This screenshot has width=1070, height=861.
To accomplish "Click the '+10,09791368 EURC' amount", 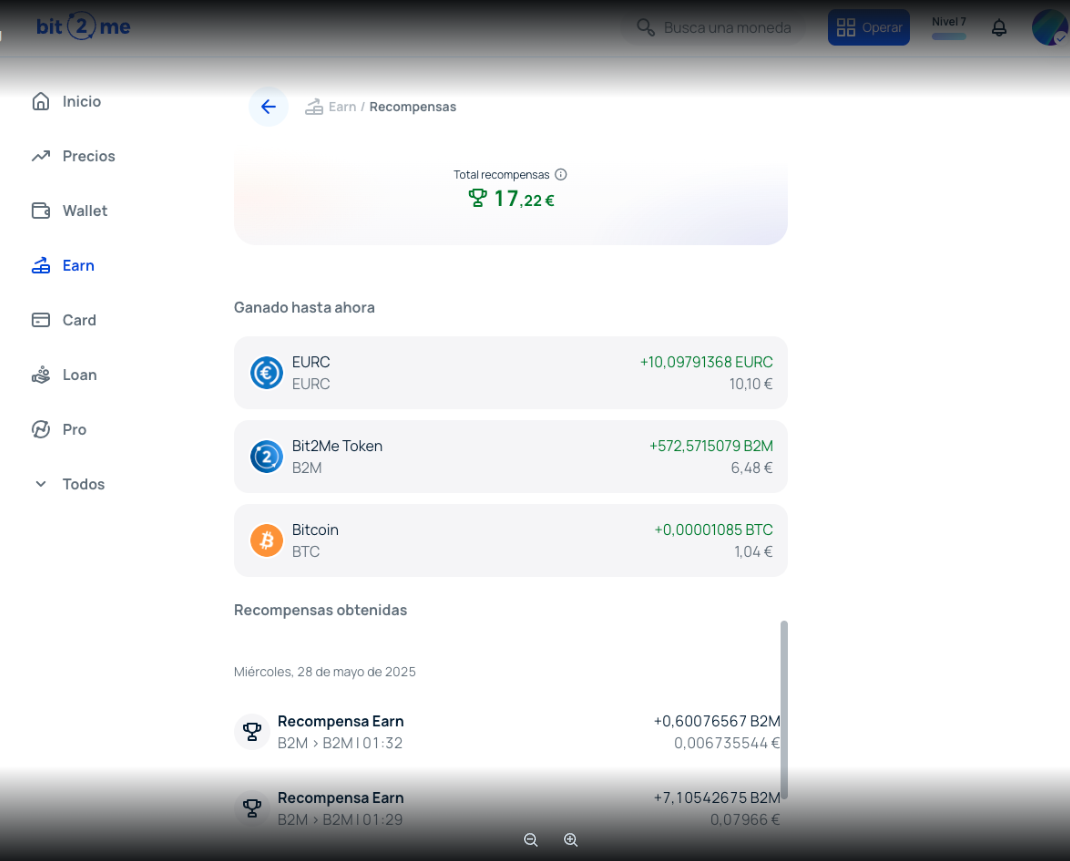I will 706,362.
